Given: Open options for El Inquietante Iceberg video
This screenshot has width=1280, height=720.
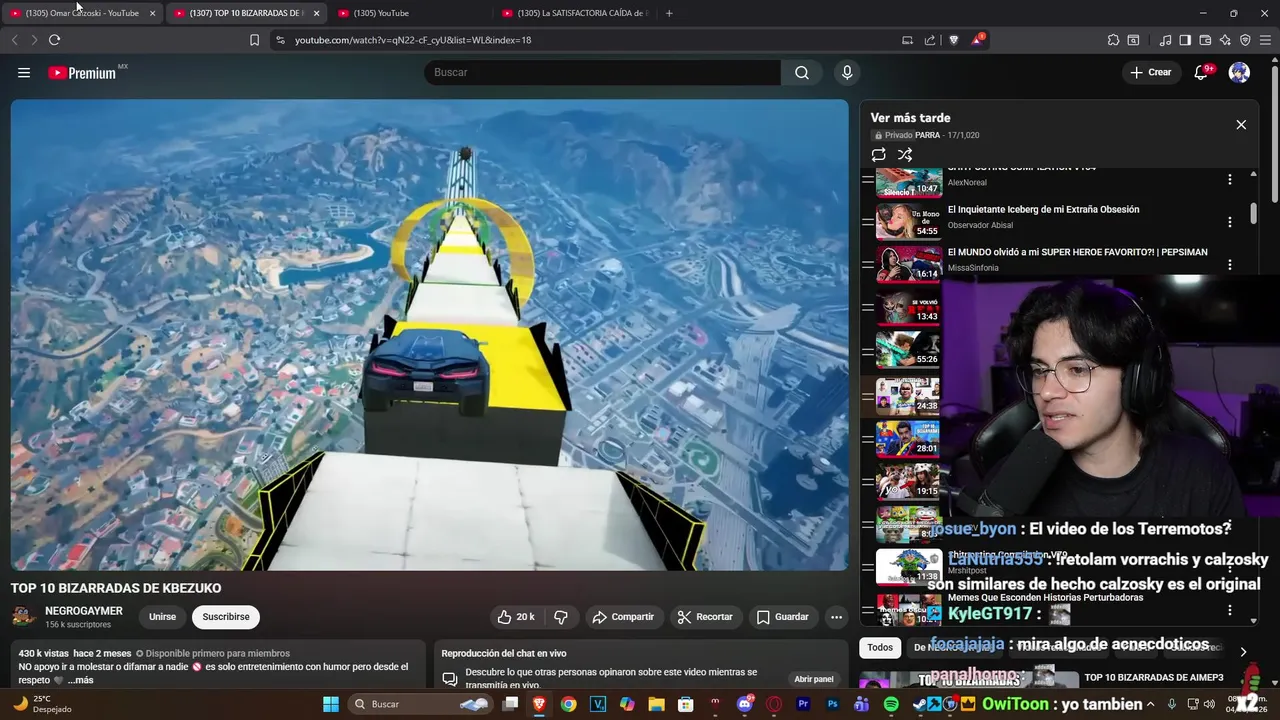Looking at the screenshot, I should coord(1230,222).
